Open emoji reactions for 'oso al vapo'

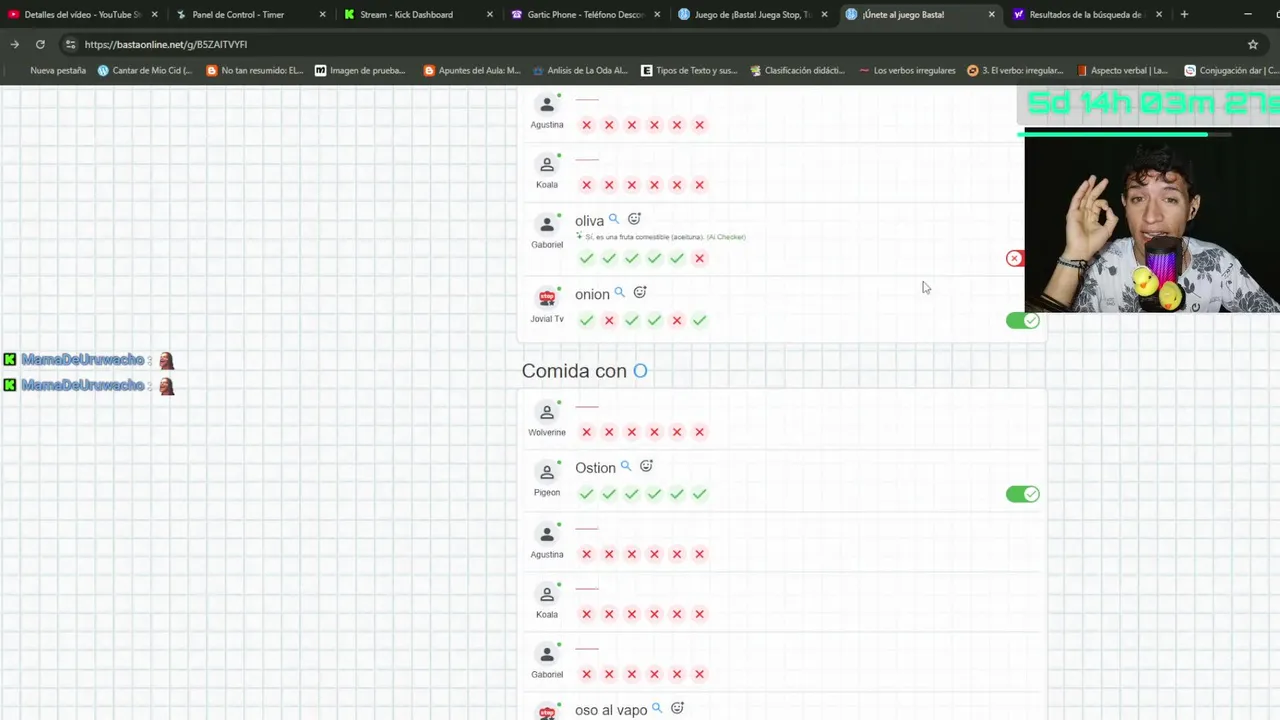677,708
